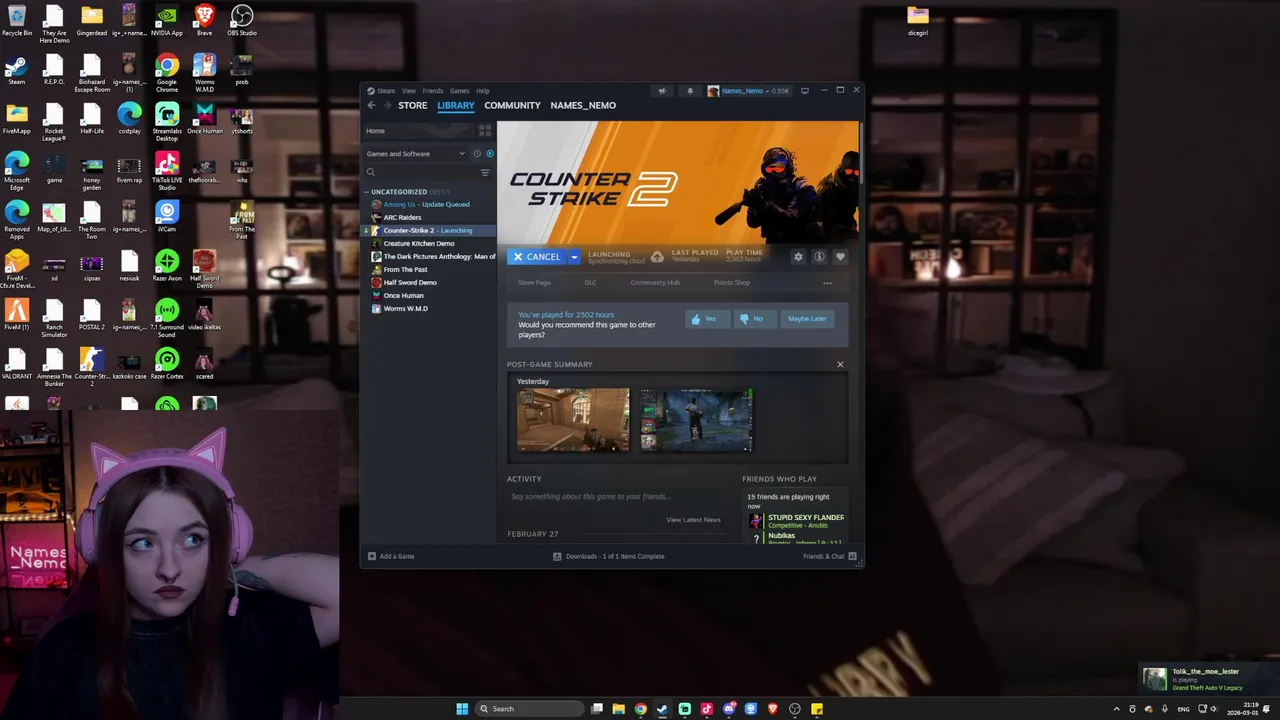Open Counter-Strike 2 Store Page link
Screen dimensions: 1280x720
tap(534, 283)
